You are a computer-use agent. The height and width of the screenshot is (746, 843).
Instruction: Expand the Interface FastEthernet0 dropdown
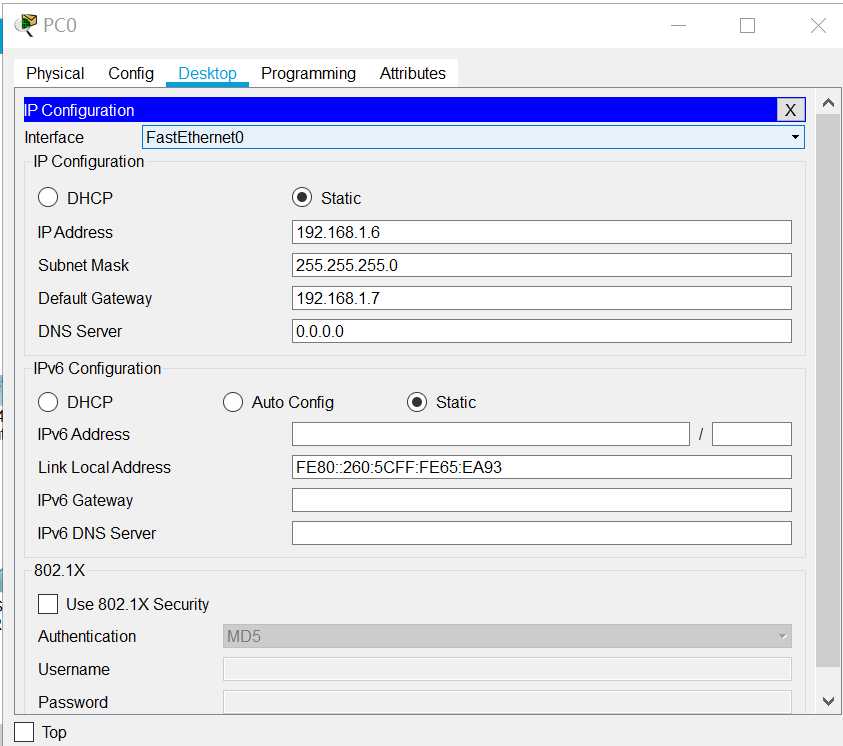pos(473,137)
